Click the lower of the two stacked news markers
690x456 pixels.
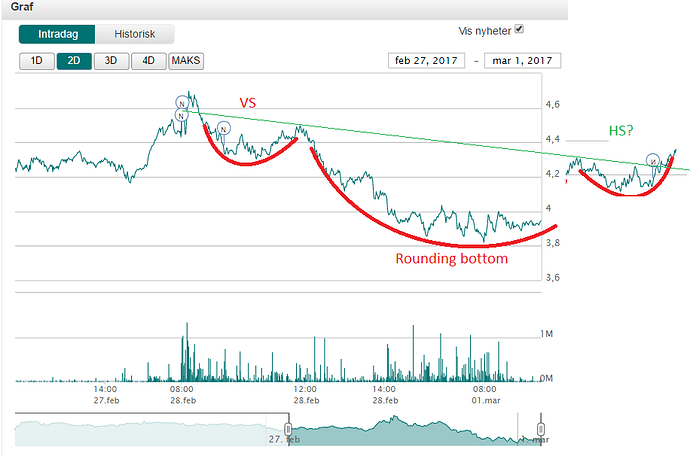(180, 115)
